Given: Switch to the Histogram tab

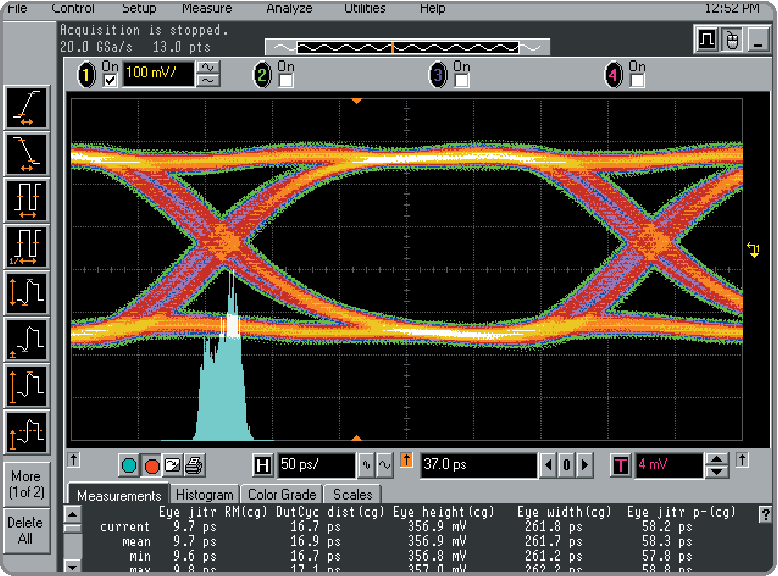Looking at the screenshot, I should coord(204,494).
